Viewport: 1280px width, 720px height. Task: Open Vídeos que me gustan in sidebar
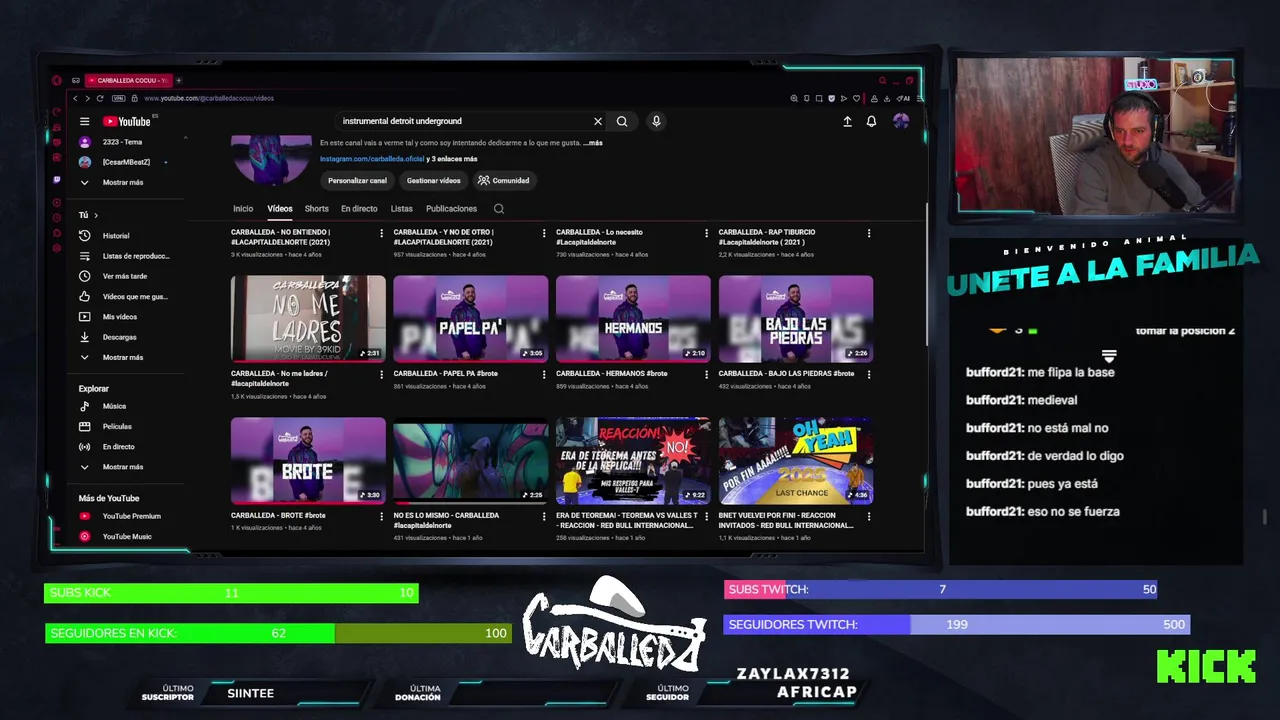pyautogui.click(x=123, y=296)
